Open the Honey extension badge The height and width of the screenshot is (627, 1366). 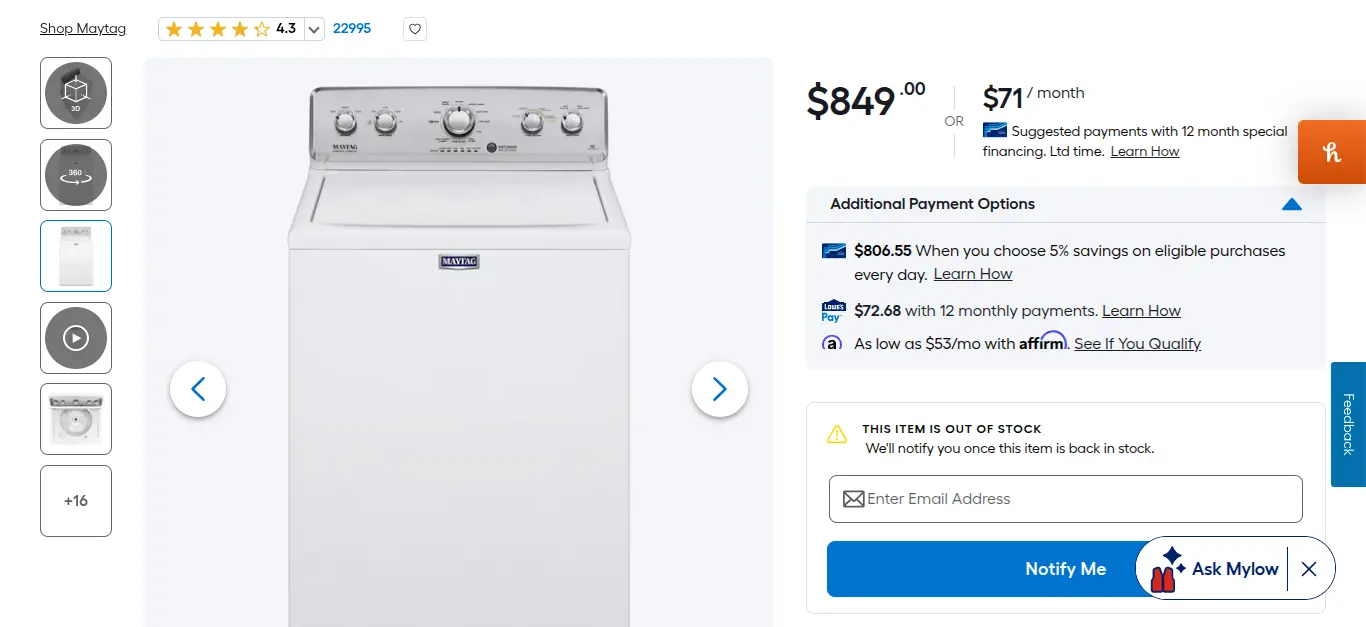tap(1332, 152)
